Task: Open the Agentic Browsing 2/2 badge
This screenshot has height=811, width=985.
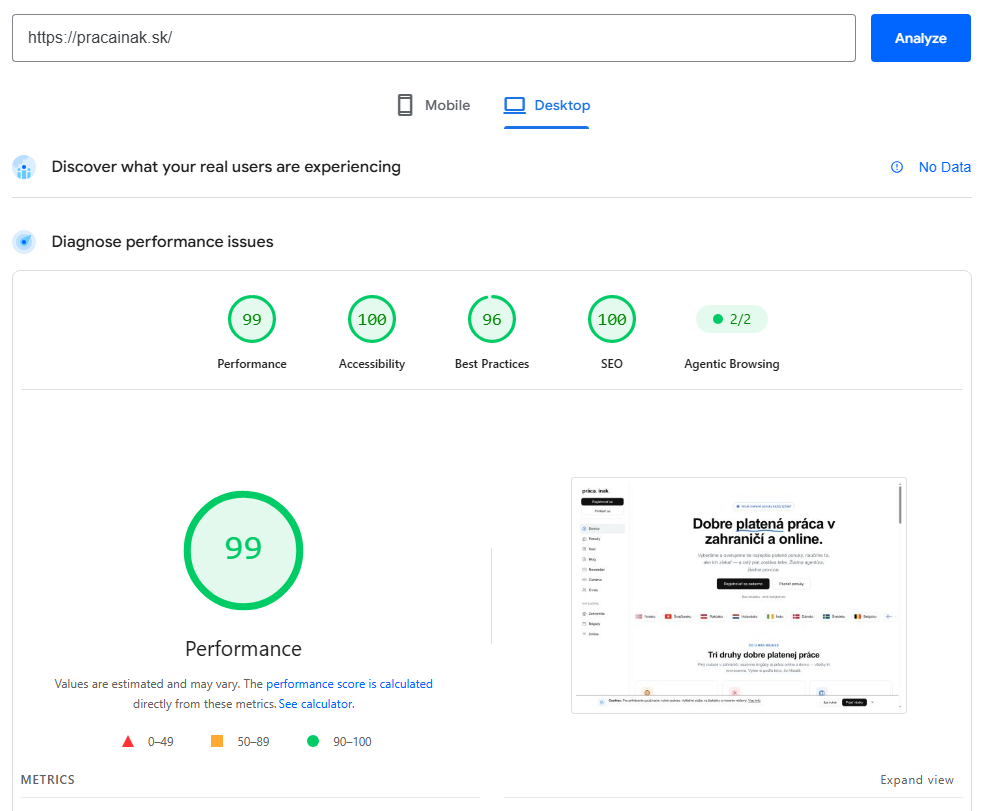Action: (732, 319)
